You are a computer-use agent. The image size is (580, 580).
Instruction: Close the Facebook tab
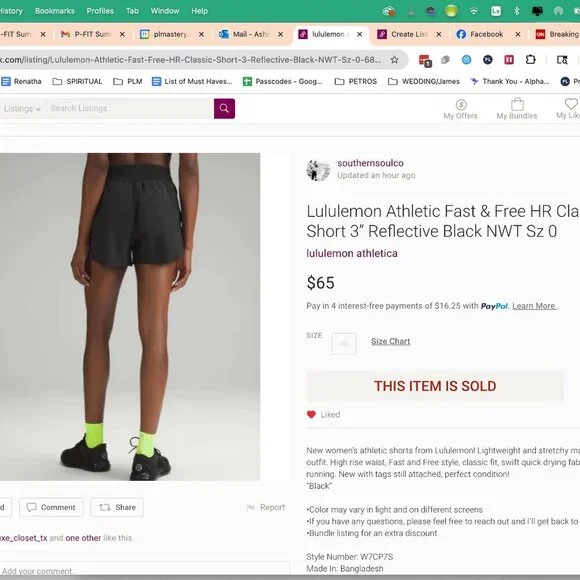[518, 34]
